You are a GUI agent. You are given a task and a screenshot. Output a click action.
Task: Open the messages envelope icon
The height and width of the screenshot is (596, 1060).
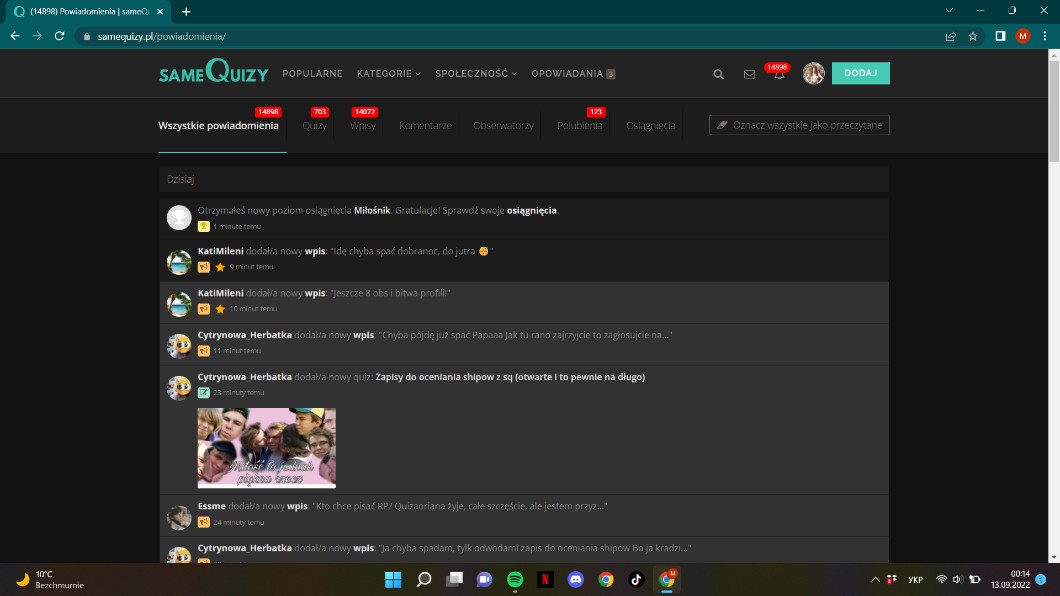pos(749,74)
